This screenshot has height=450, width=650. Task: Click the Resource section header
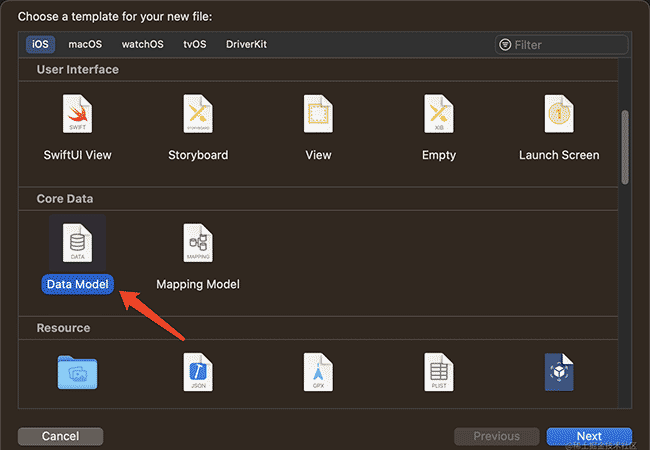pos(63,328)
